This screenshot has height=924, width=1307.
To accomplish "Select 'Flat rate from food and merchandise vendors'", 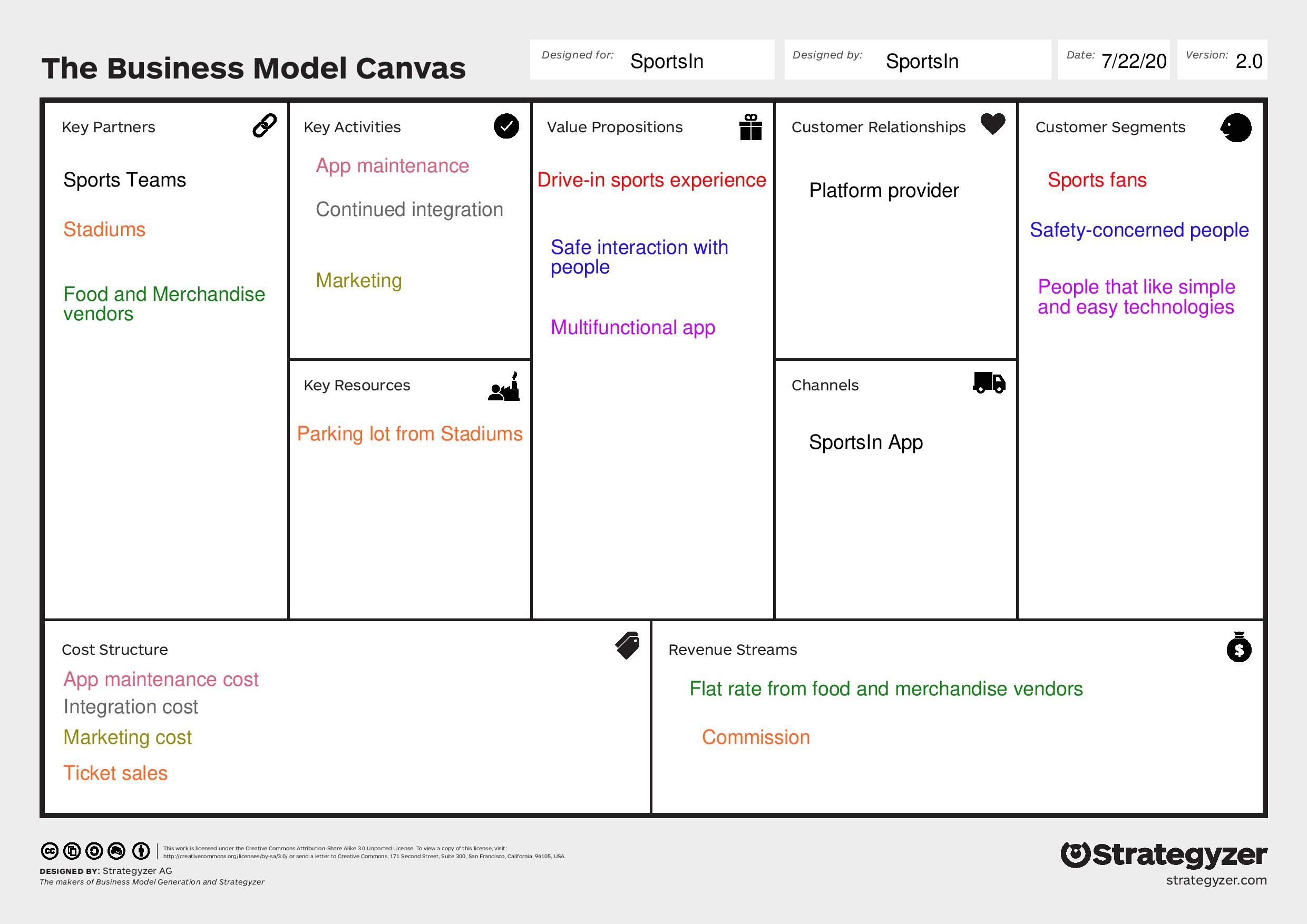I will click(x=886, y=689).
